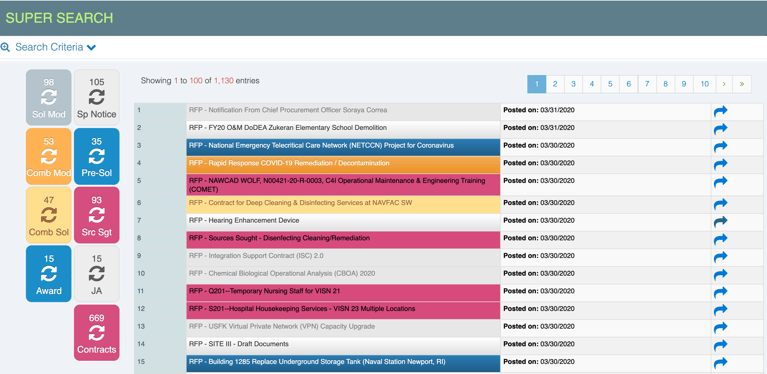Go to results page 4

coord(592,84)
